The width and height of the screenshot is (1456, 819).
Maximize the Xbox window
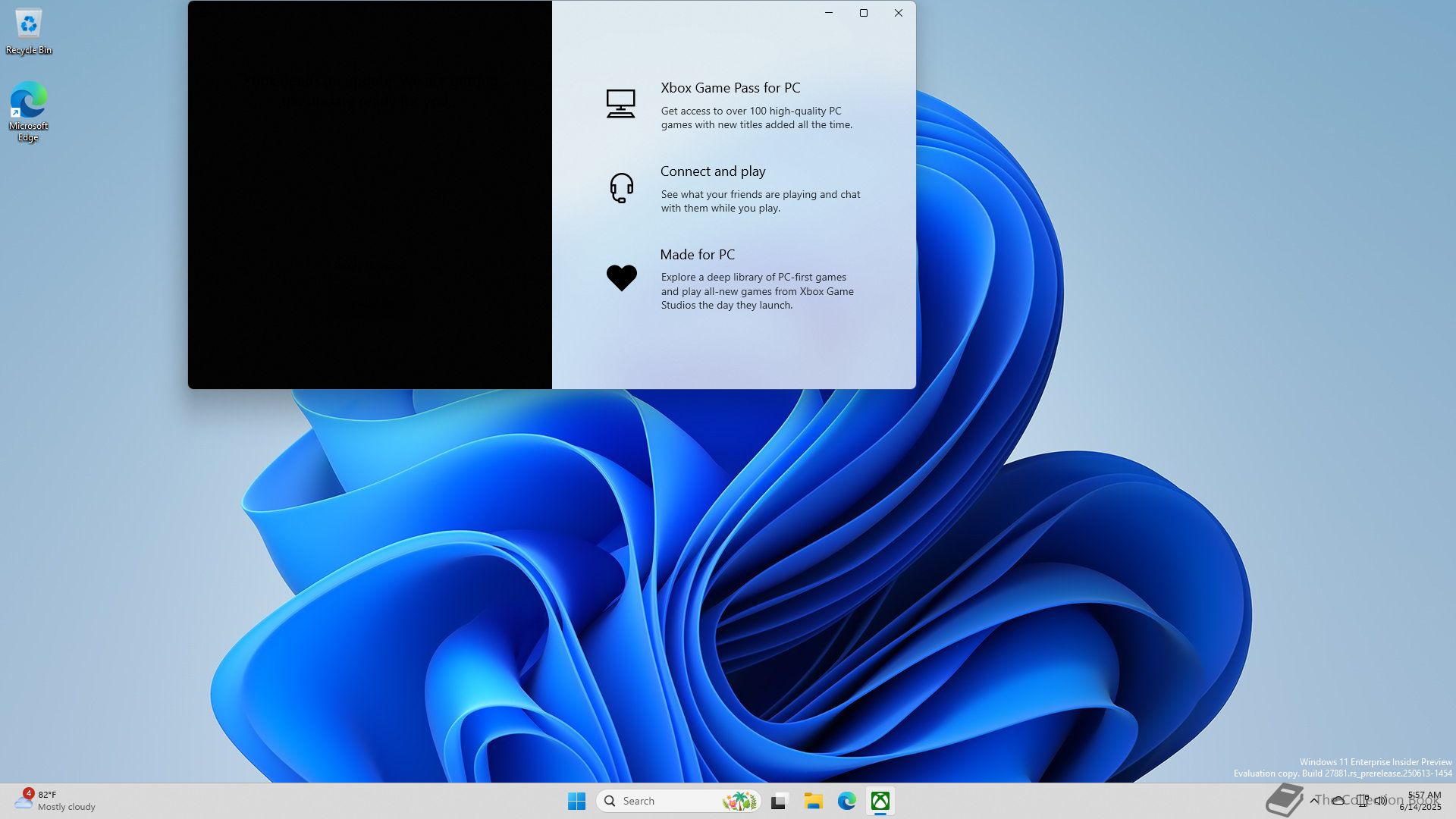tap(863, 13)
